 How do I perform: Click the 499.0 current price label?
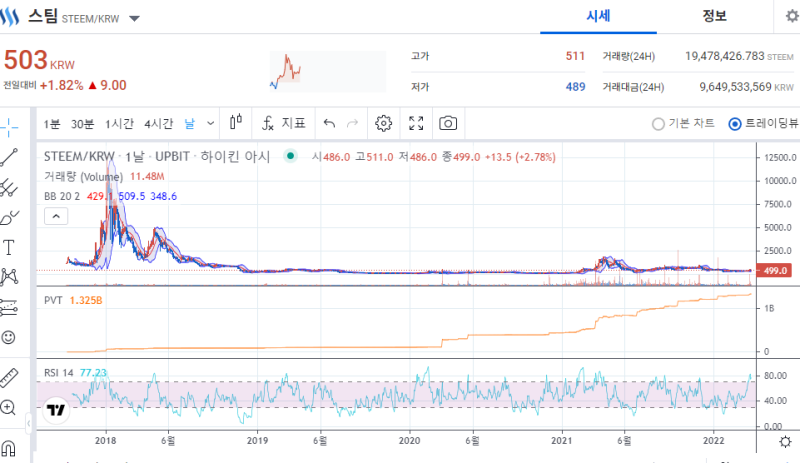[773, 271]
